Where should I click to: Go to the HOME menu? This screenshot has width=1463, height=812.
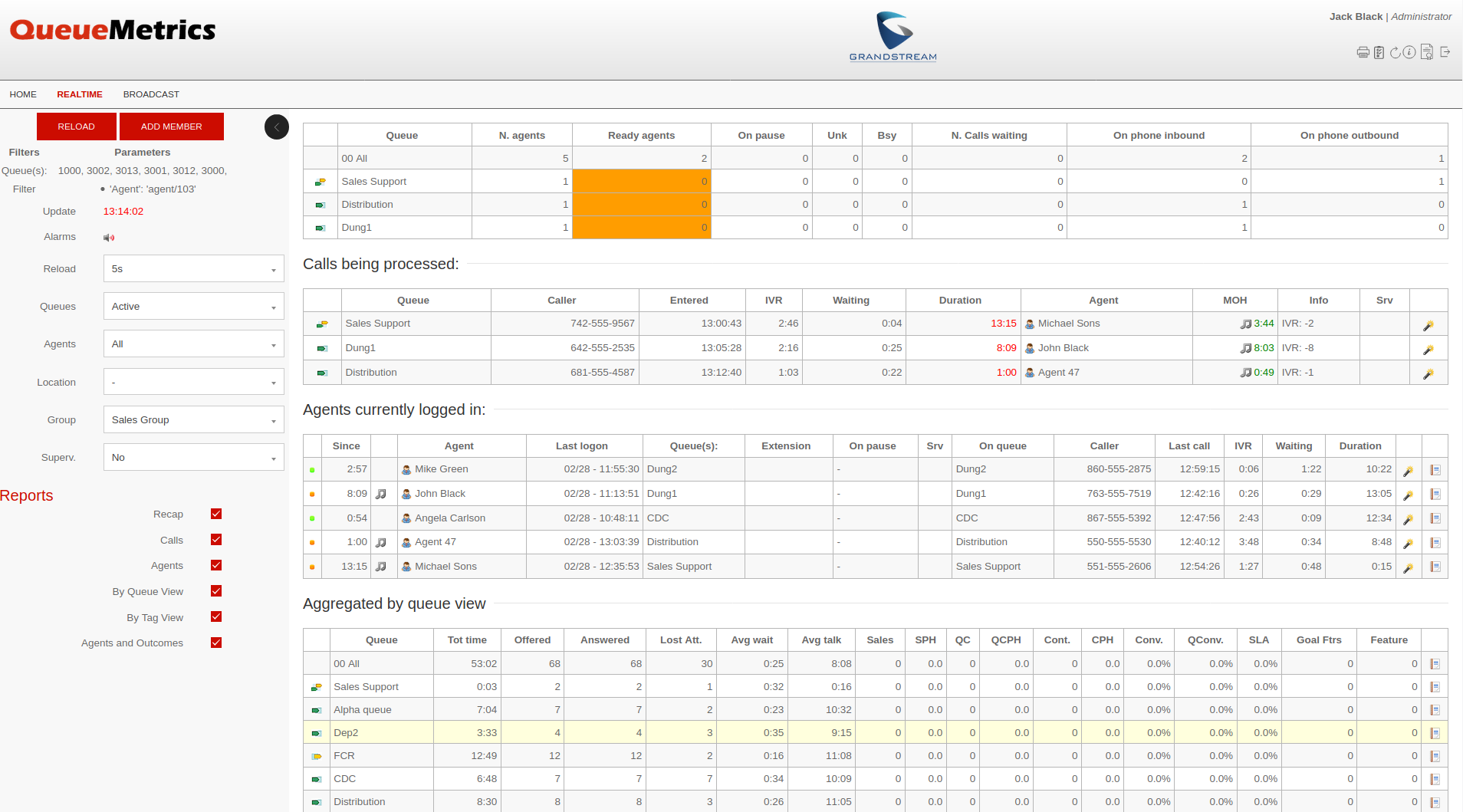(x=23, y=94)
